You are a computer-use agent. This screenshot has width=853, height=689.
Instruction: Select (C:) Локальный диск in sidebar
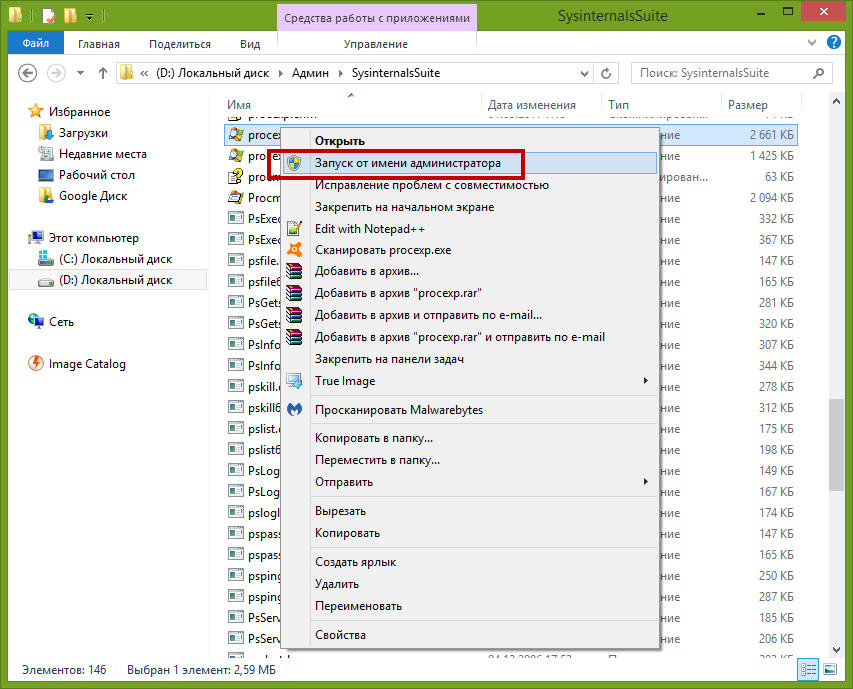tap(115, 259)
